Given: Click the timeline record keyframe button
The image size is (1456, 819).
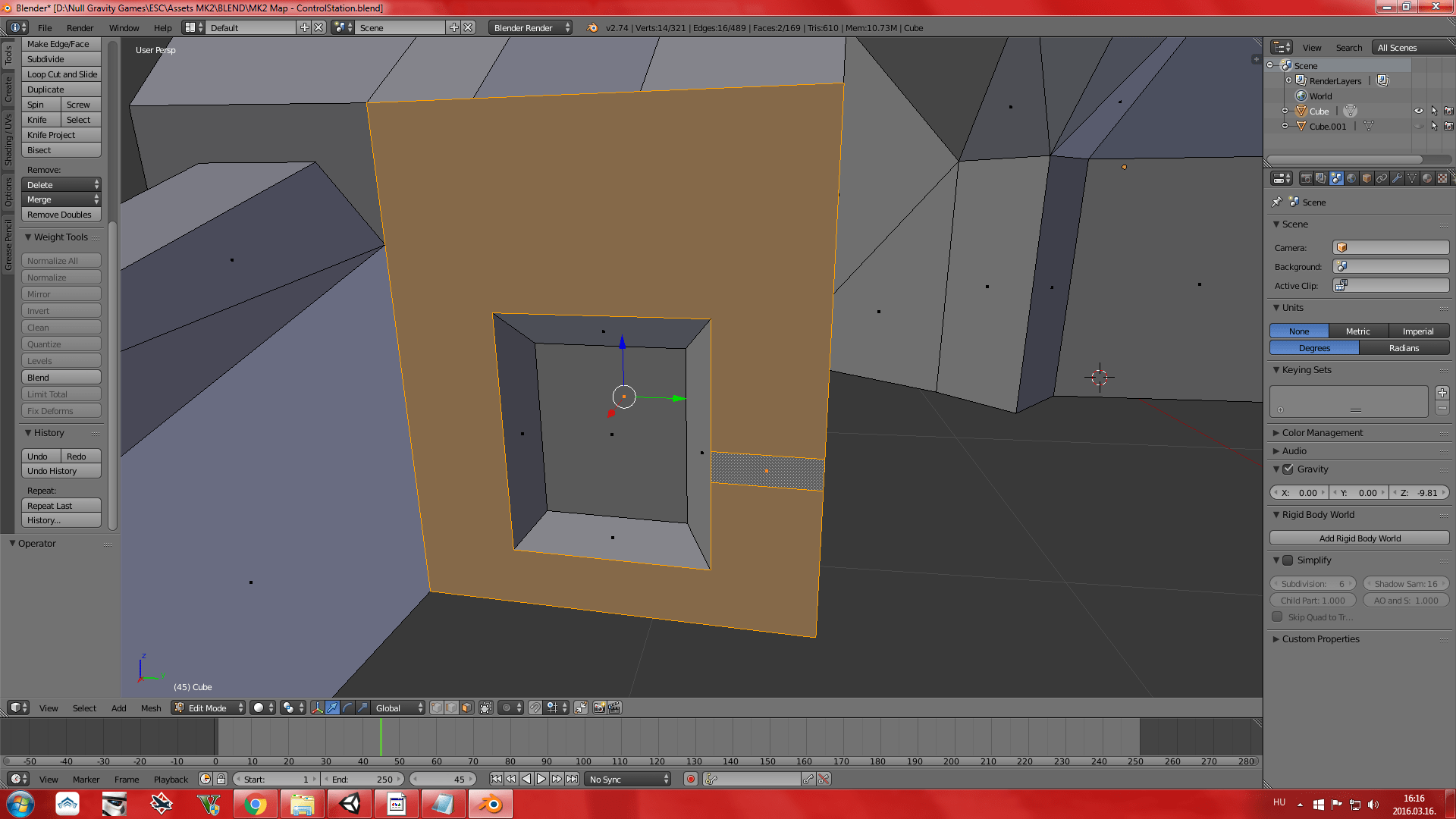Looking at the screenshot, I should (690, 779).
